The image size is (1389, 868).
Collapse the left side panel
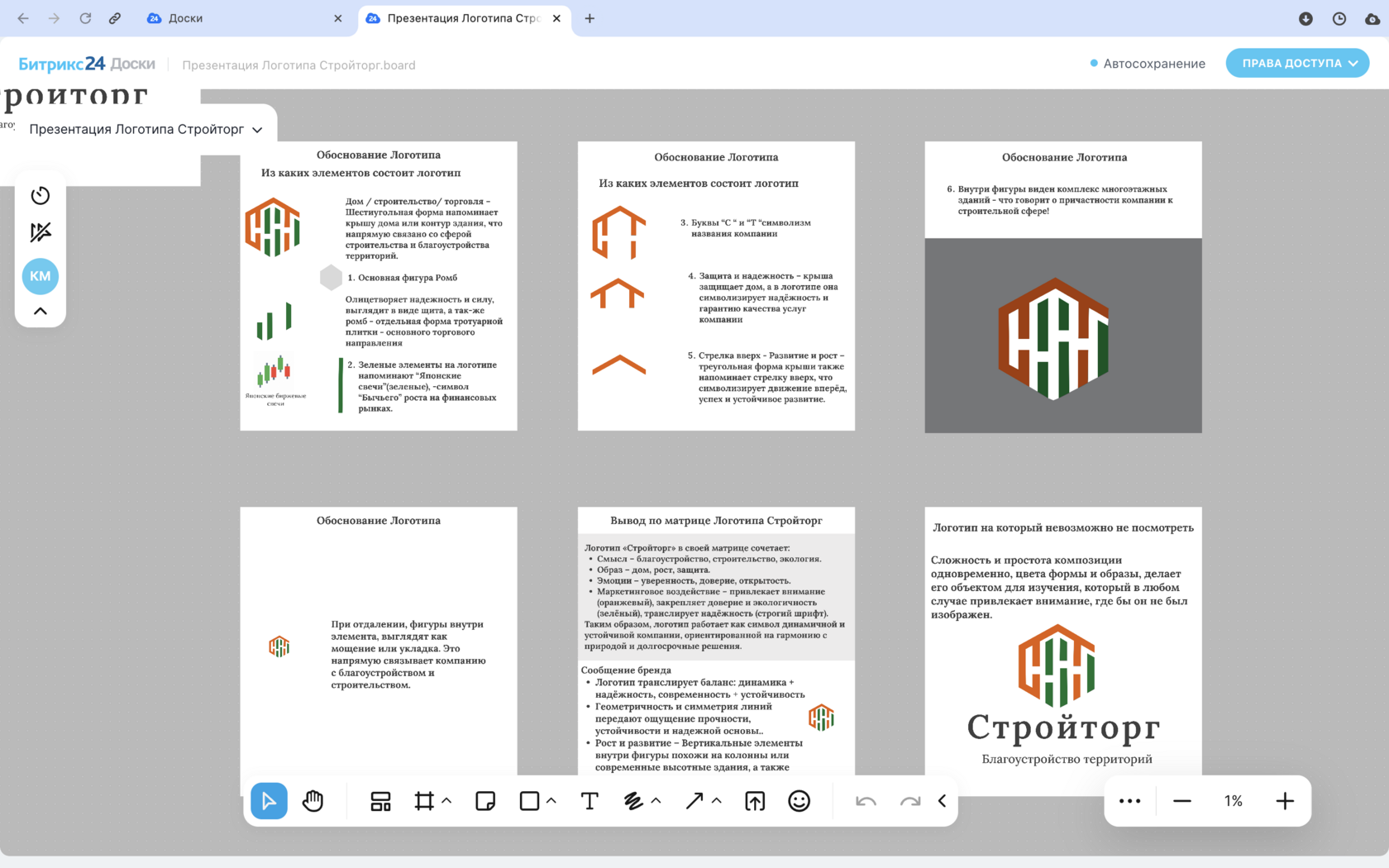(41, 312)
